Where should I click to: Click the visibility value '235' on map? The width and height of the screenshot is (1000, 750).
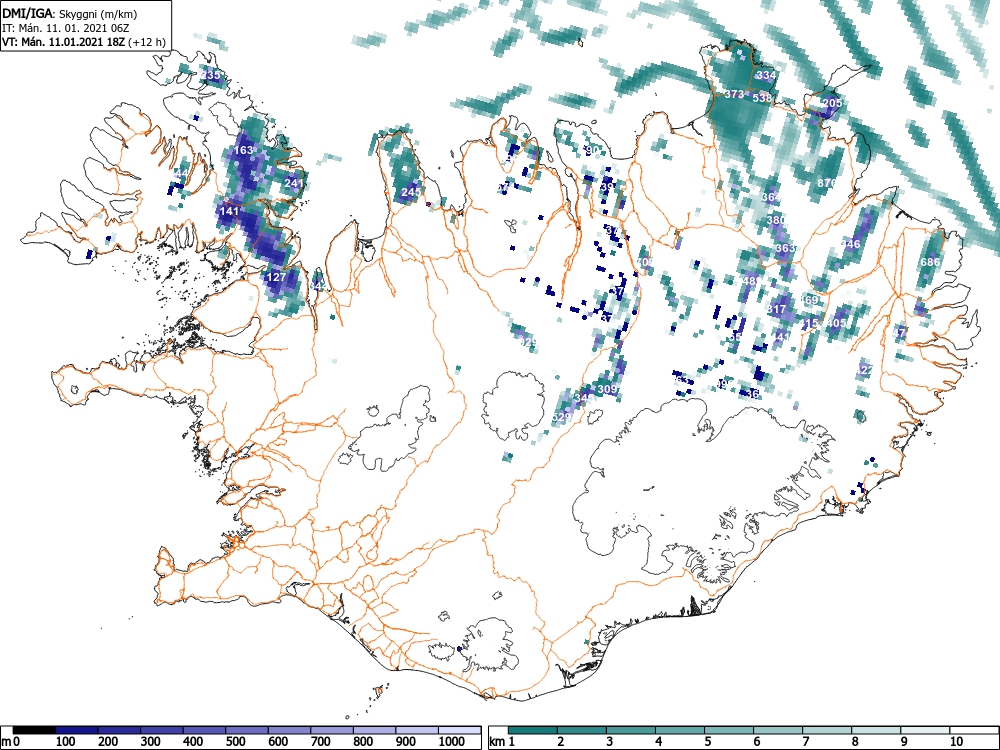(210, 75)
